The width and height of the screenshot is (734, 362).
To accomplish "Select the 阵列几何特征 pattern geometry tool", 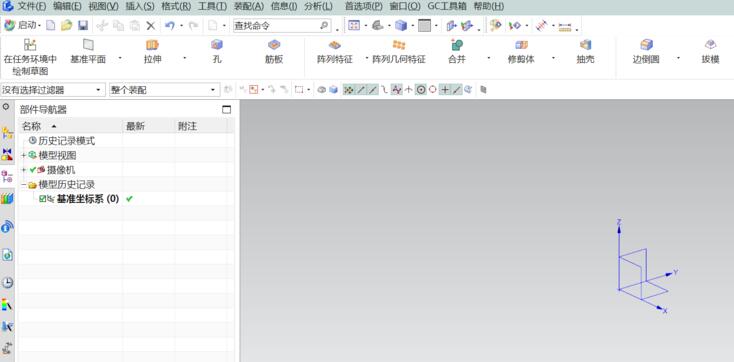I will point(399,52).
